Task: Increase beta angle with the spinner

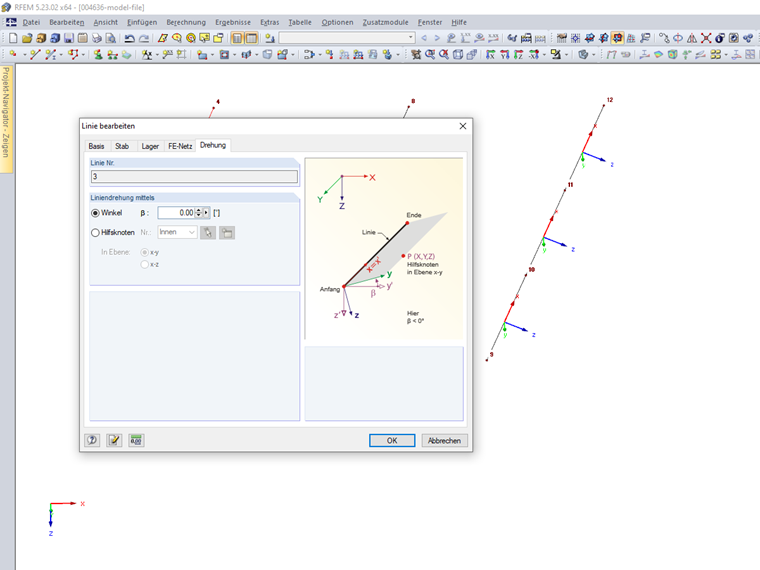Action: 199,210
